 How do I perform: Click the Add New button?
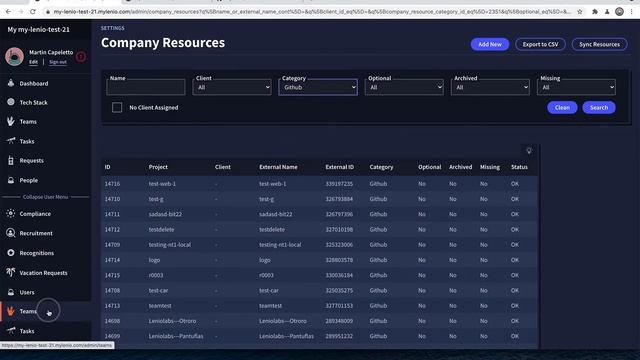coord(490,44)
